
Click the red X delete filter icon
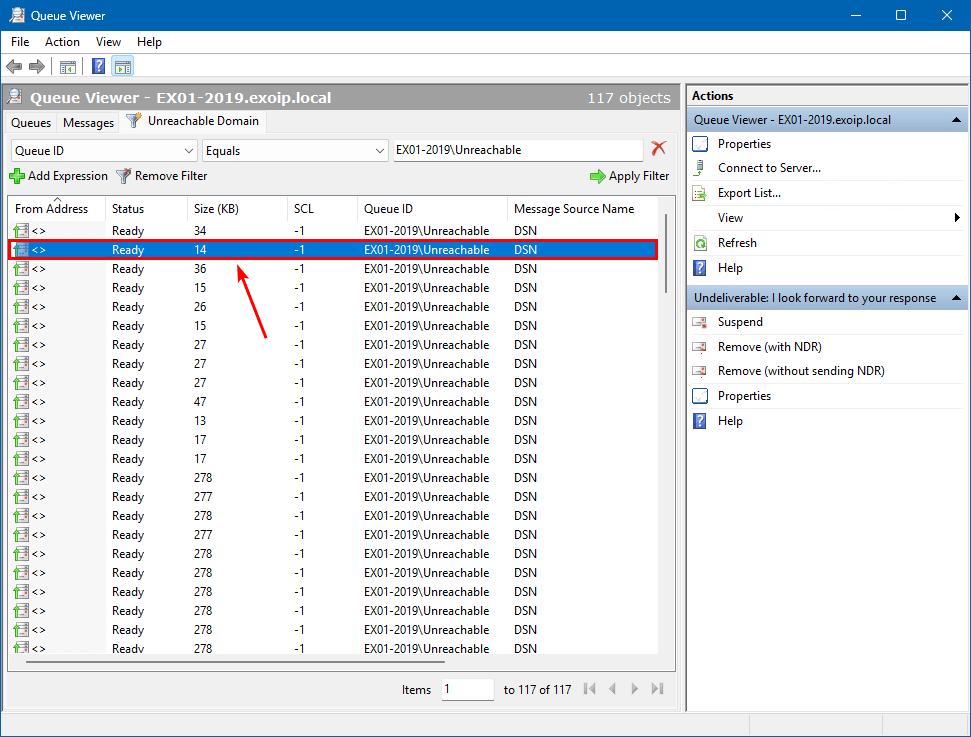(658, 149)
